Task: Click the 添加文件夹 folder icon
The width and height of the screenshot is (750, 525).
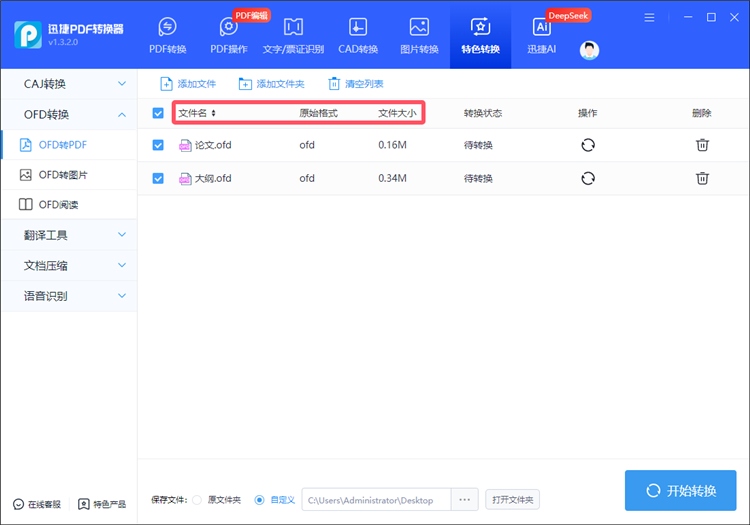Action: (245, 84)
